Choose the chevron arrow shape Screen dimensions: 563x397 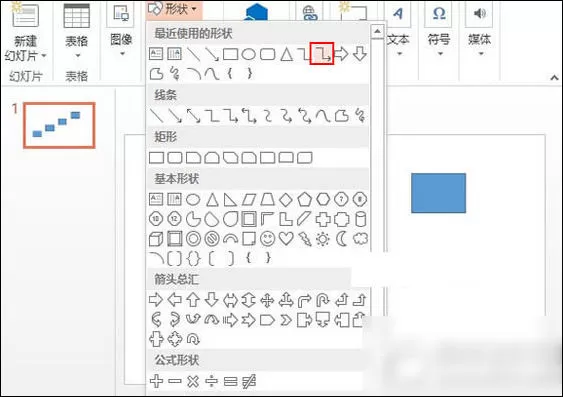click(x=286, y=320)
